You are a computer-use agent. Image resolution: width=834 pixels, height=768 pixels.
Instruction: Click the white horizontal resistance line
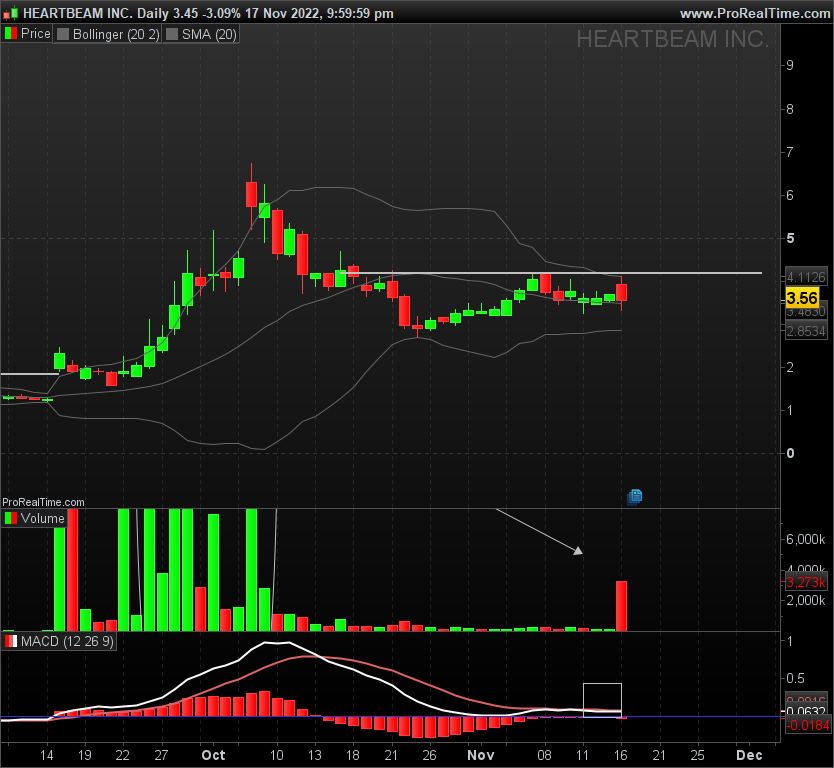551,273
